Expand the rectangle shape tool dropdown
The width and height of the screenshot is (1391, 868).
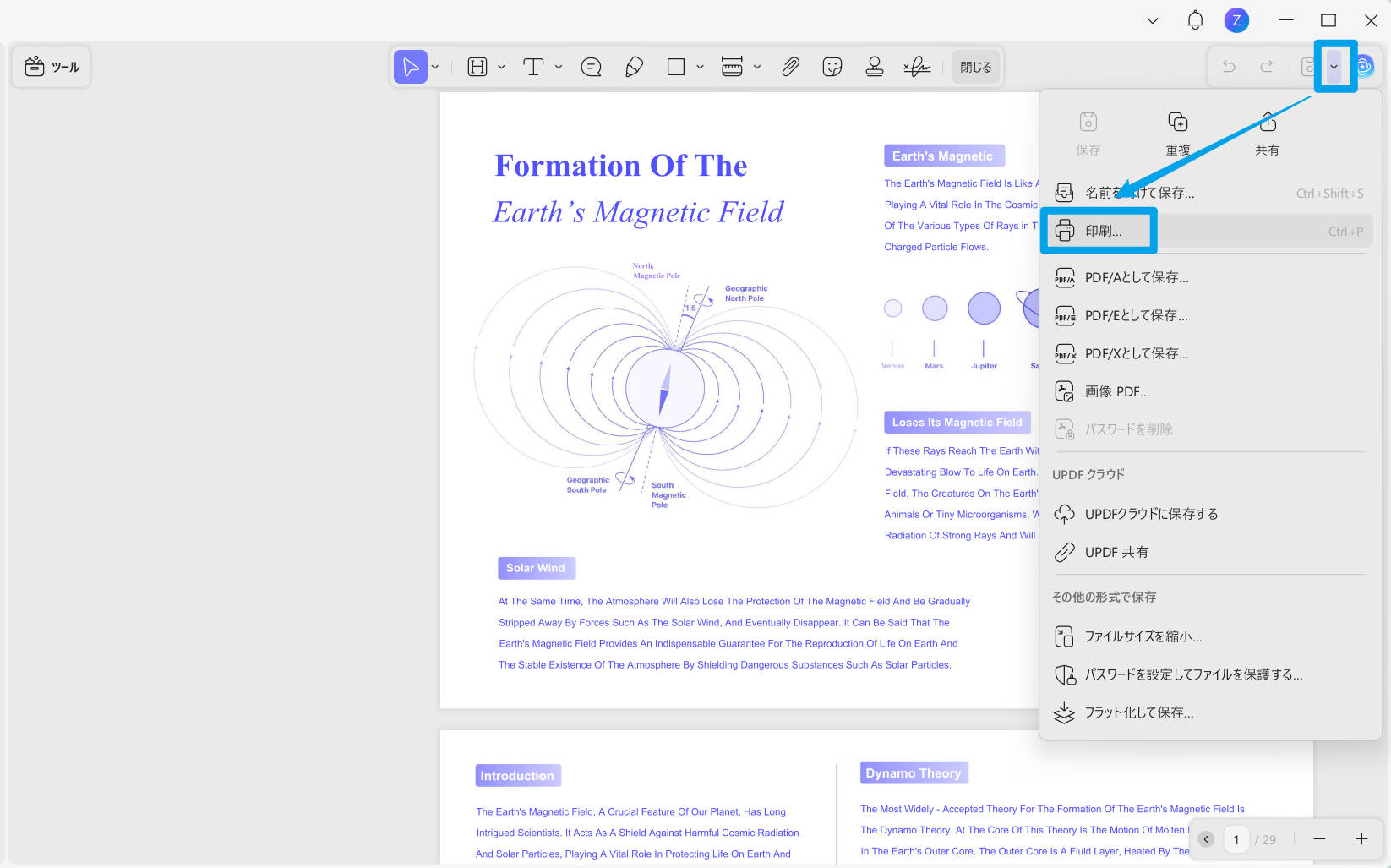pyautogui.click(x=700, y=67)
